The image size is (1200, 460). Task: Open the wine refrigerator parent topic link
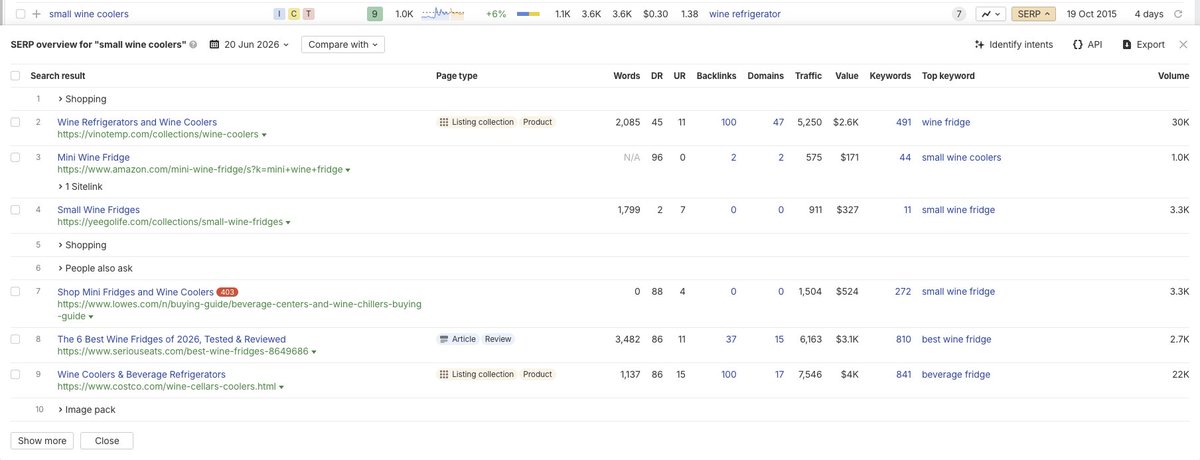pos(745,14)
